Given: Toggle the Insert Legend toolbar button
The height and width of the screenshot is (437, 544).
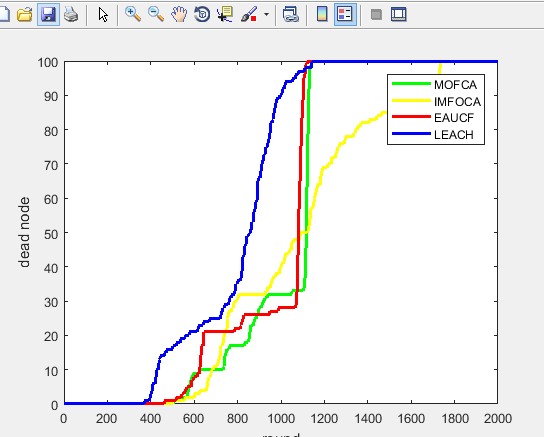Looking at the screenshot, I should pos(345,15).
